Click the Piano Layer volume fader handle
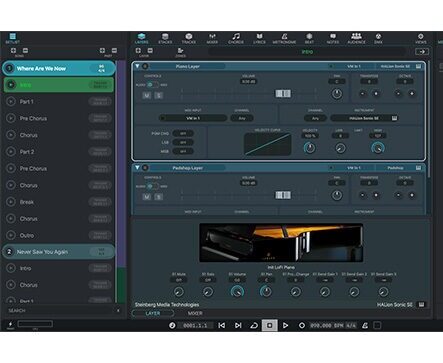The image size is (443, 363). pos(283,94)
